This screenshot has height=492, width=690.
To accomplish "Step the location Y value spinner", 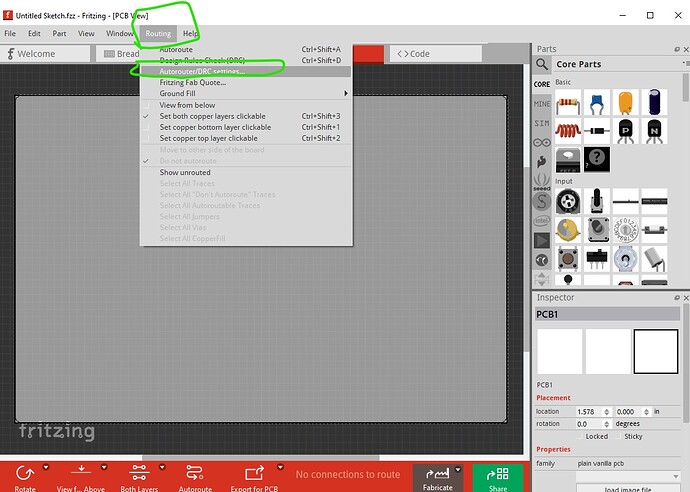I will (x=646, y=412).
